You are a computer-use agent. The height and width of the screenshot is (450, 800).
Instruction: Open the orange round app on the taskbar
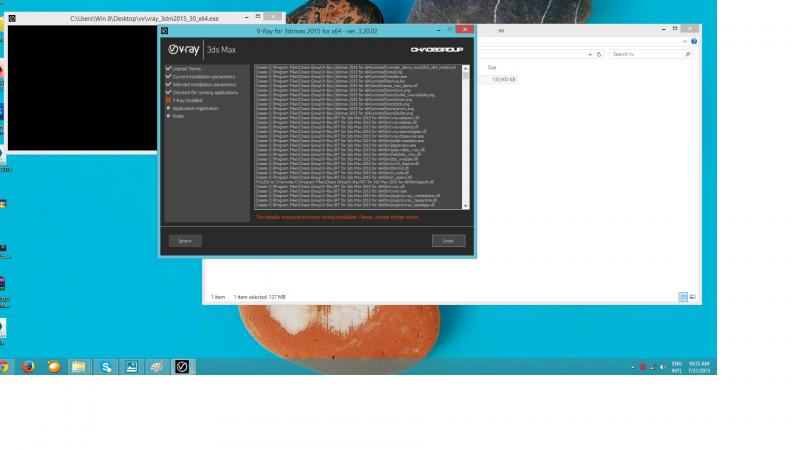point(54,366)
